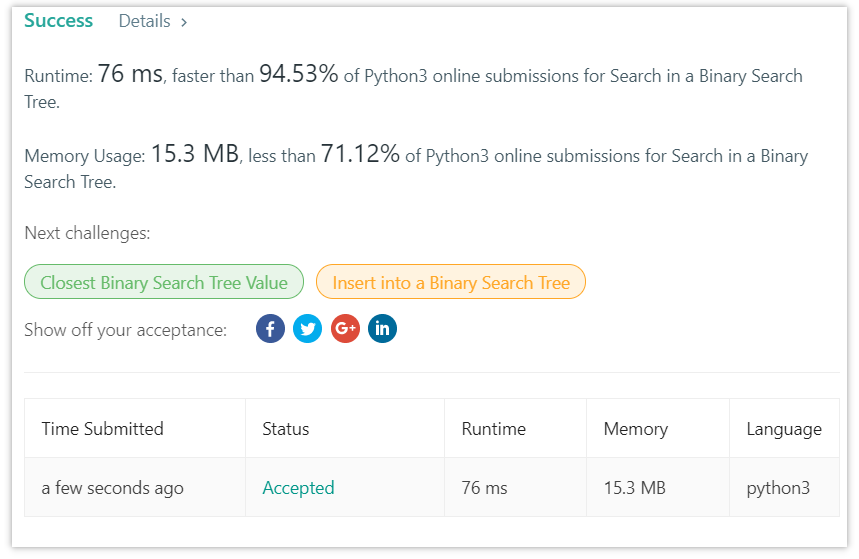Open Closest Binary Search Tree Value challenge
Screen dimensions: 859x559
[x=164, y=282]
